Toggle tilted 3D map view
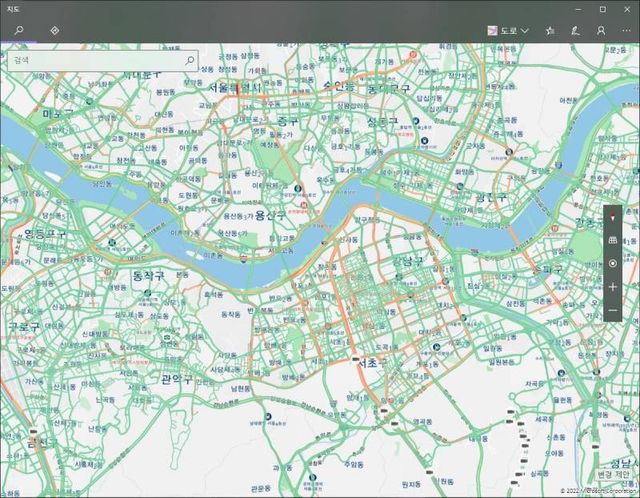640x498 pixels. pyautogui.click(x=613, y=240)
